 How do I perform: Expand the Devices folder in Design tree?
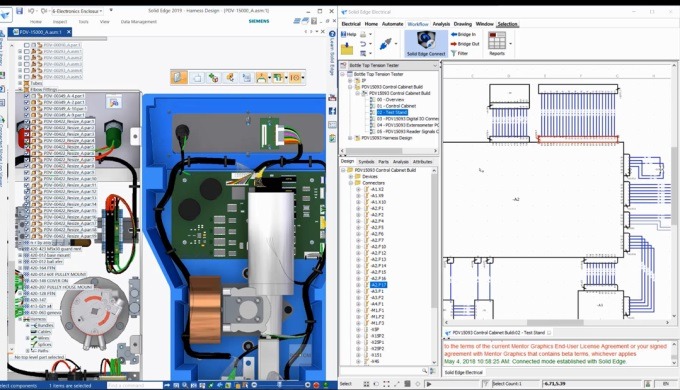[x=351, y=177]
